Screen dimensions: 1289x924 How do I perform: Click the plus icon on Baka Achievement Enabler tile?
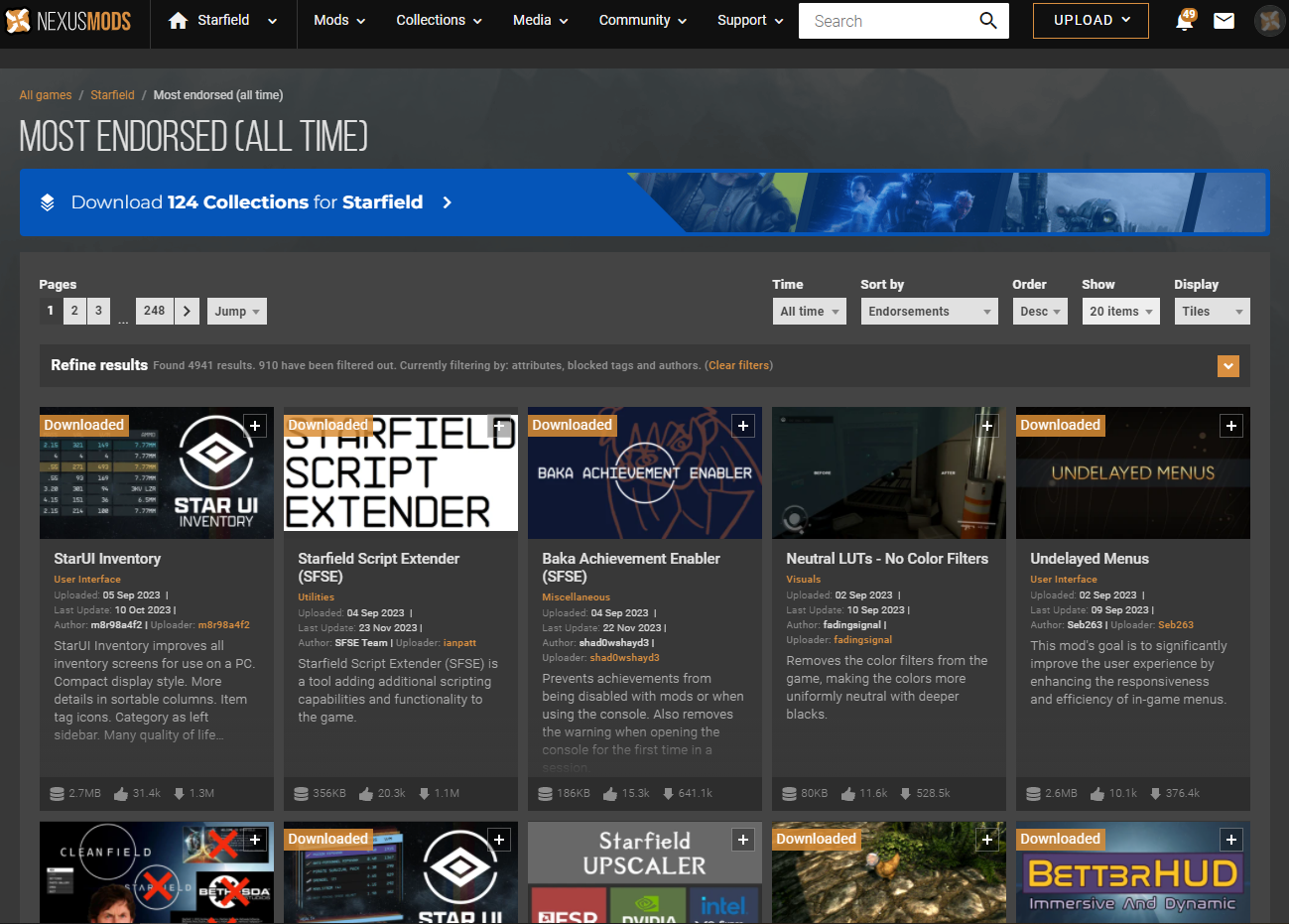743,426
